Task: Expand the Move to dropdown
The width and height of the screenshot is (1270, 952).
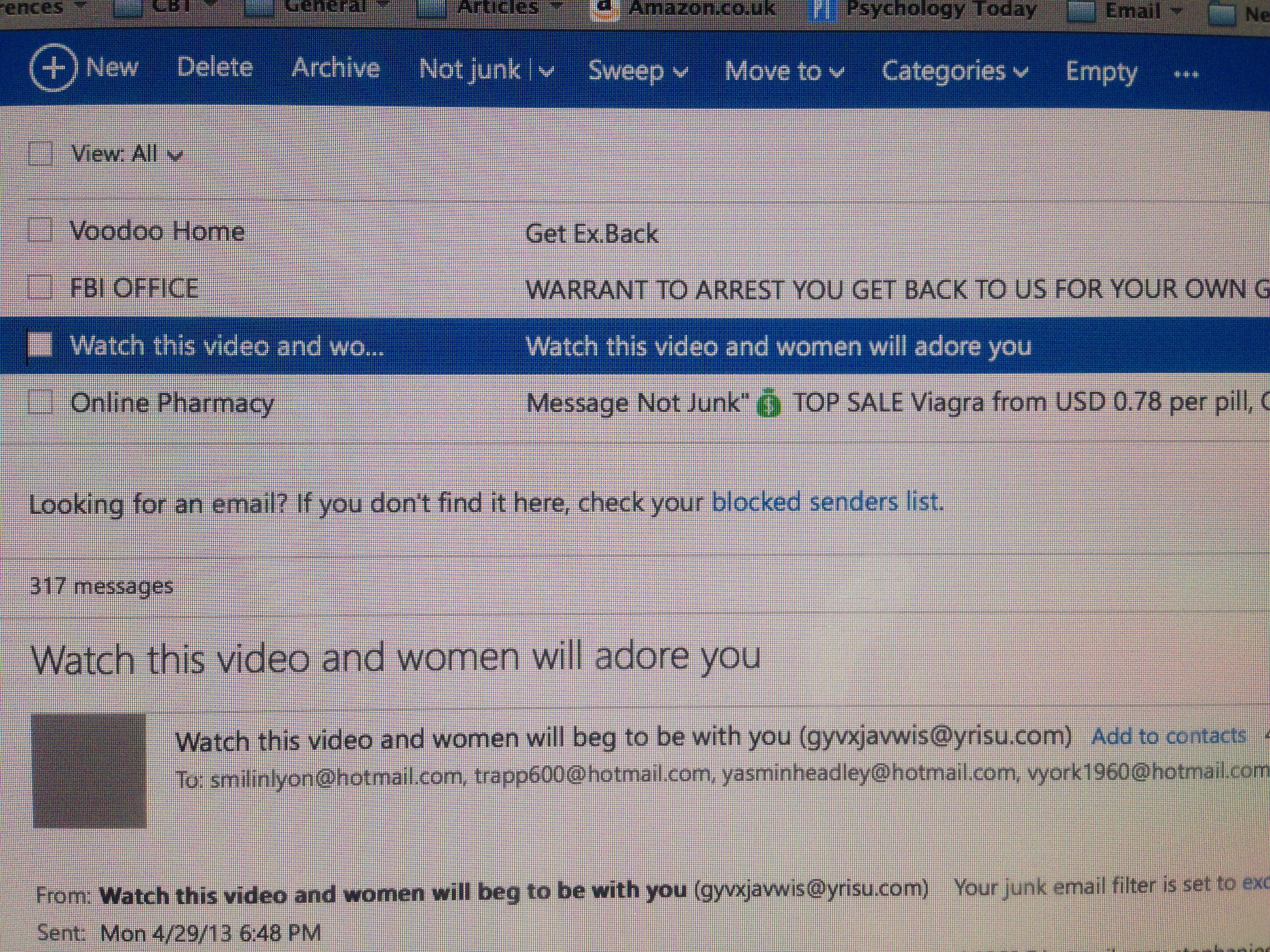Action: tap(784, 72)
